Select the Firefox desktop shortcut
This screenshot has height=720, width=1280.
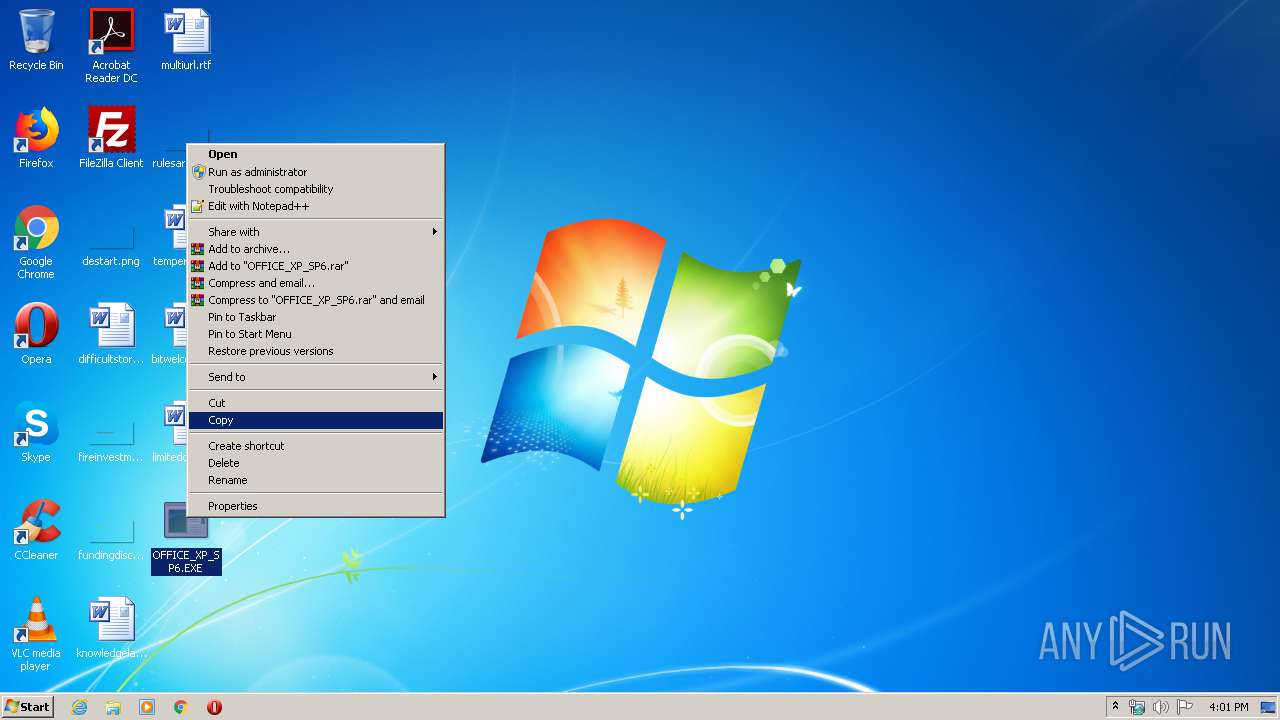coord(36,138)
